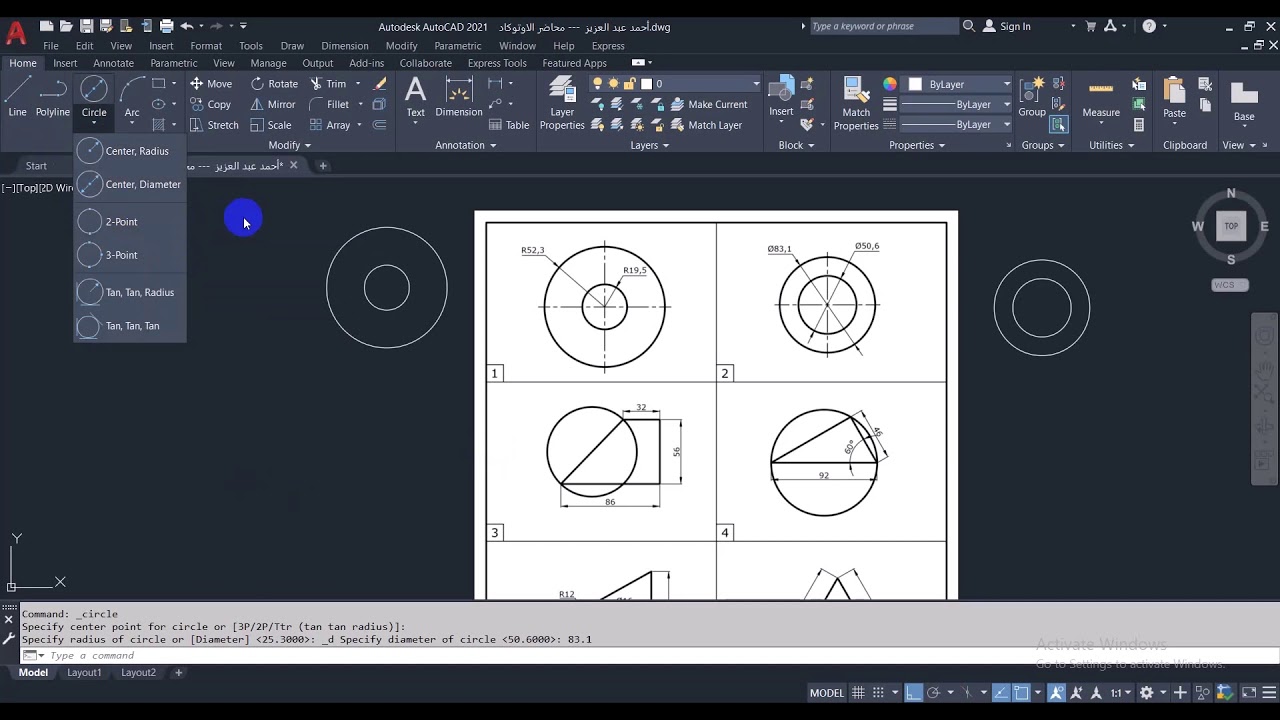Open object color ByLayer dropdown
The height and width of the screenshot is (720, 1280).
pyautogui.click(x=958, y=84)
